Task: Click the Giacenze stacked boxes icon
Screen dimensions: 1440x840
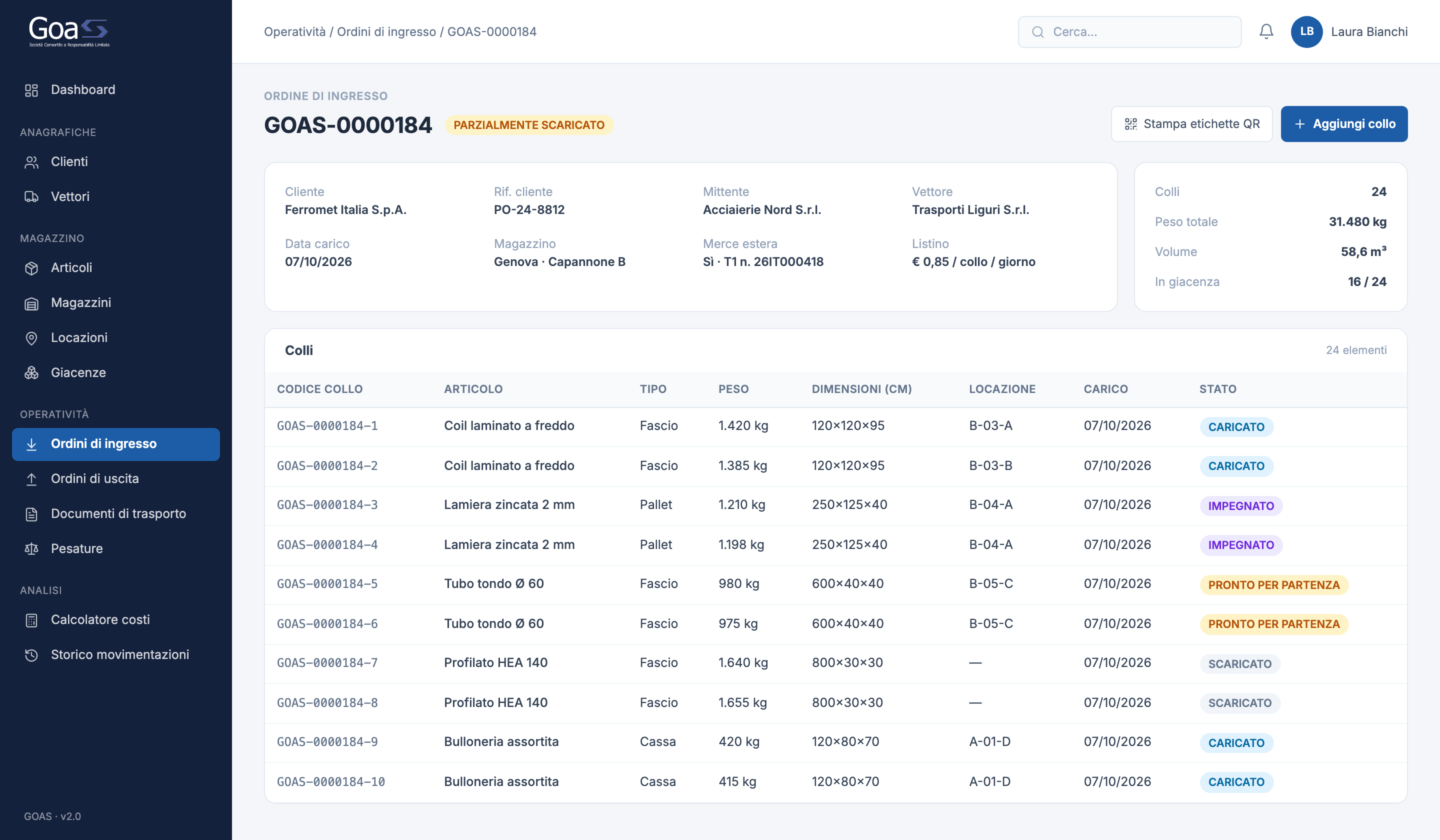Action: pyautogui.click(x=31, y=373)
